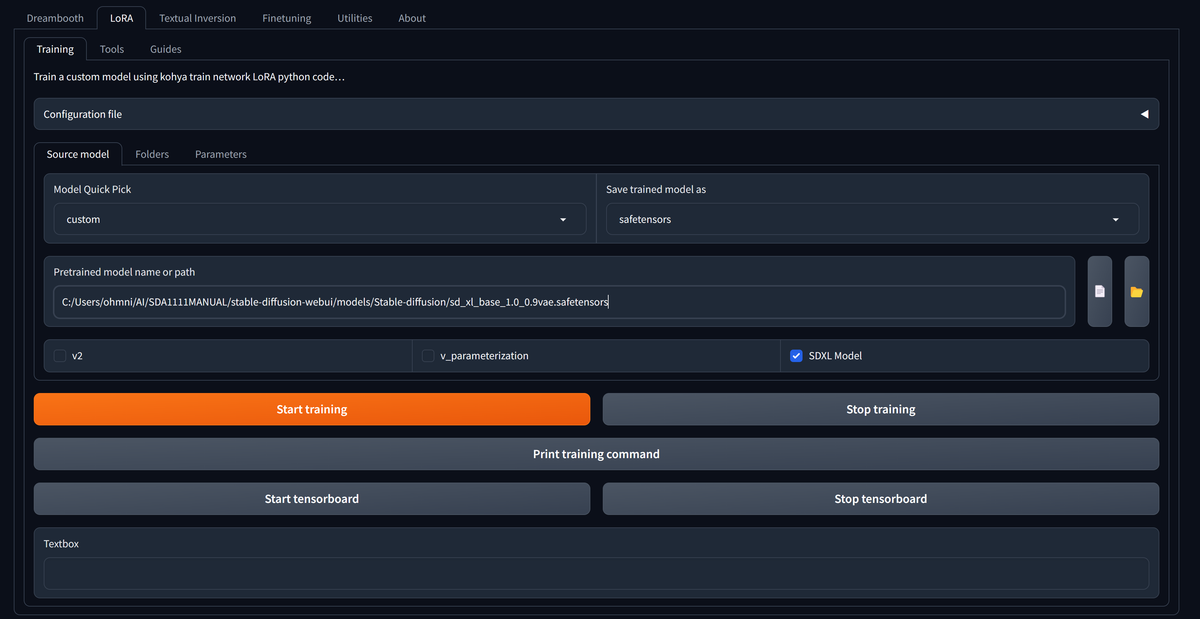This screenshot has height=619, width=1200.
Task: Tick the v_parameterization checkbox
Action: pos(428,355)
